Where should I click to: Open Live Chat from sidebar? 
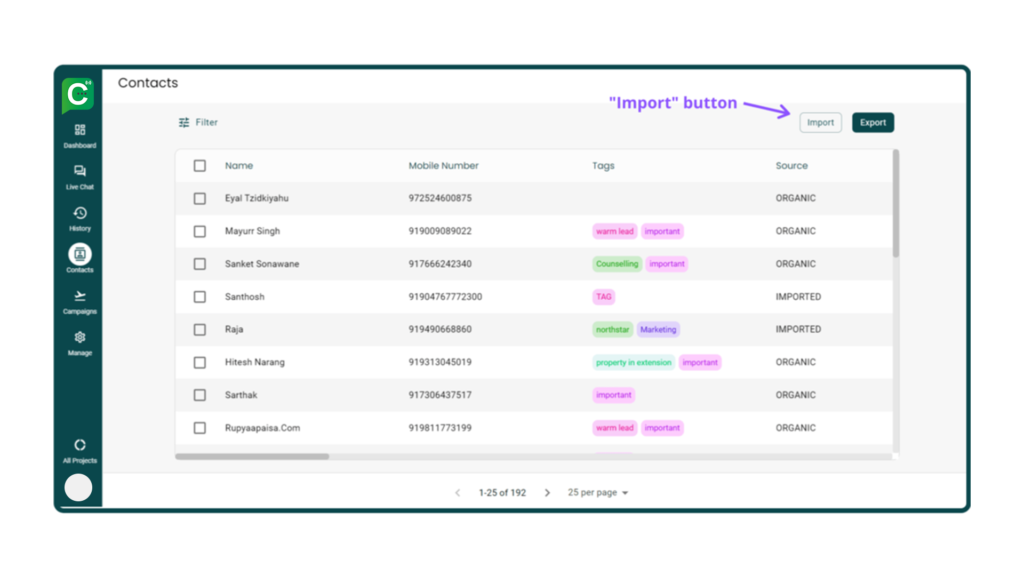tap(80, 173)
